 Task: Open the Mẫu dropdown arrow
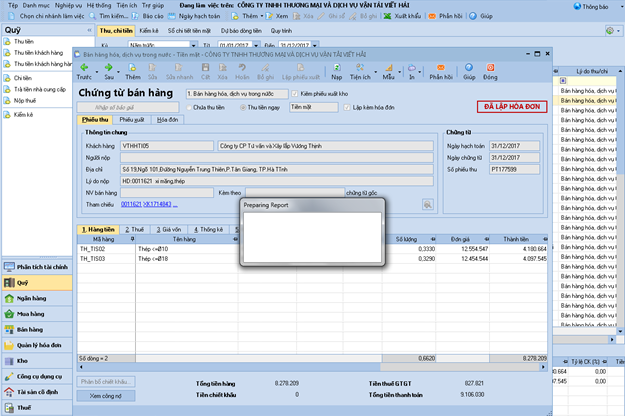coord(399,72)
